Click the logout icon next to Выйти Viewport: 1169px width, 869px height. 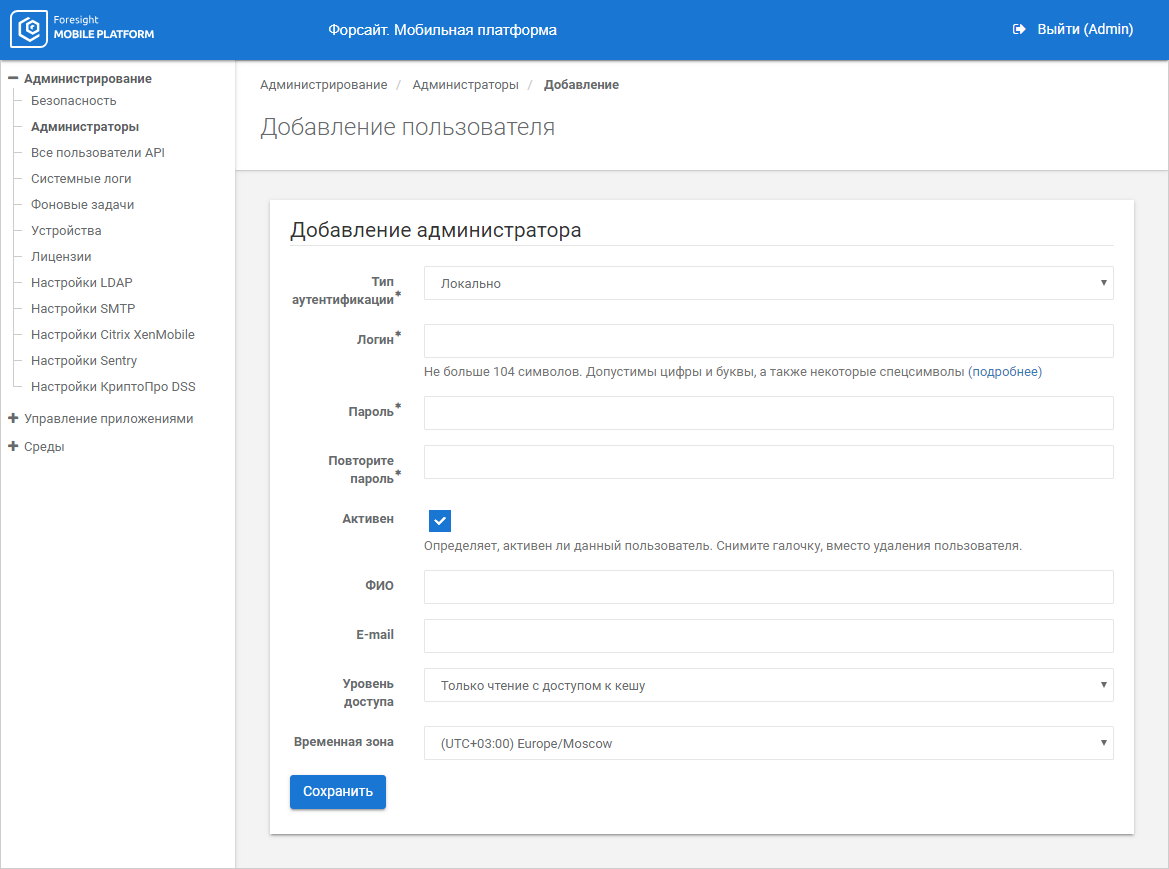tap(1019, 30)
